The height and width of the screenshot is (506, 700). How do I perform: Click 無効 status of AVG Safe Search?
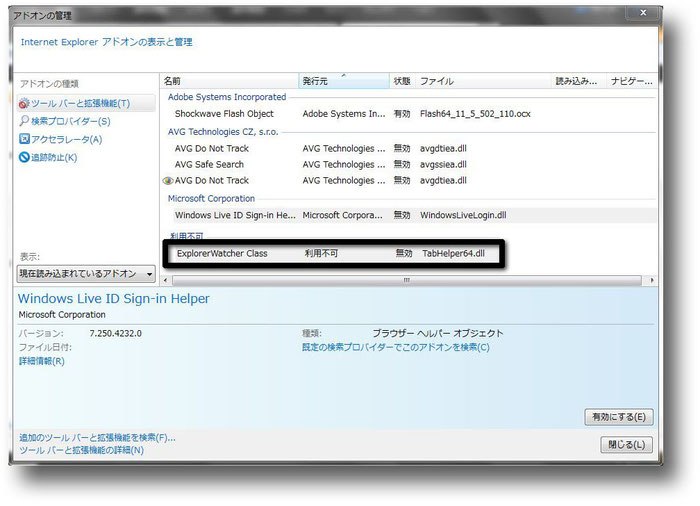[402, 165]
